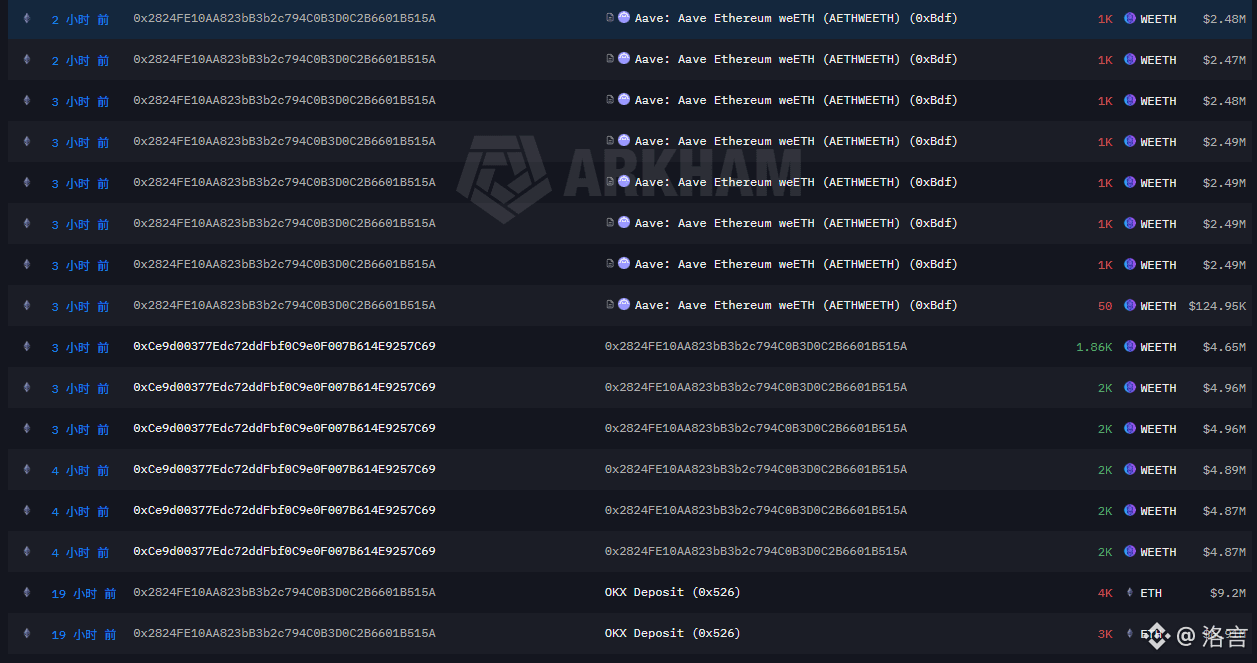Click ETH token icon in the $9.2M row
The width and height of the screenshot is (1257, 663).
click(1130, 593)
